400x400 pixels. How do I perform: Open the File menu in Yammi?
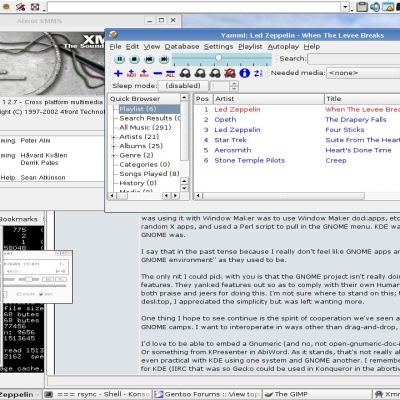[115, 47]
